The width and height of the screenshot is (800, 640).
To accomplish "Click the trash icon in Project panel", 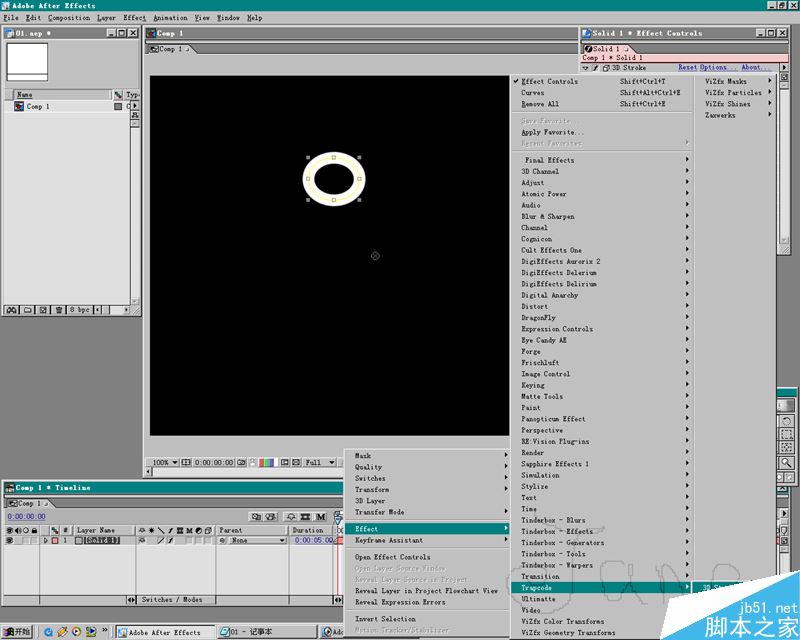I will (60, 310).
